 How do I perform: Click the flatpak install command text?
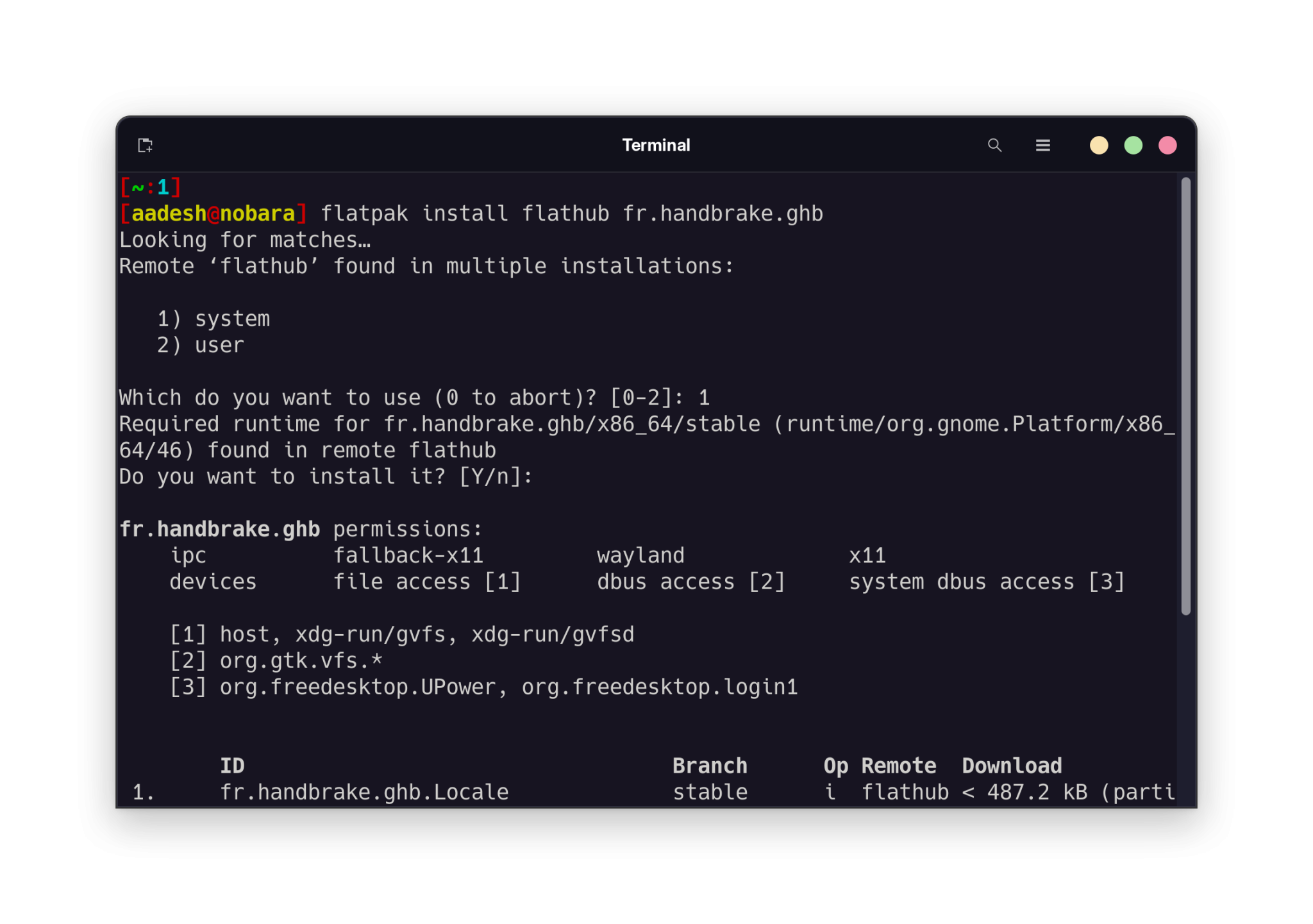coord(573,213)
